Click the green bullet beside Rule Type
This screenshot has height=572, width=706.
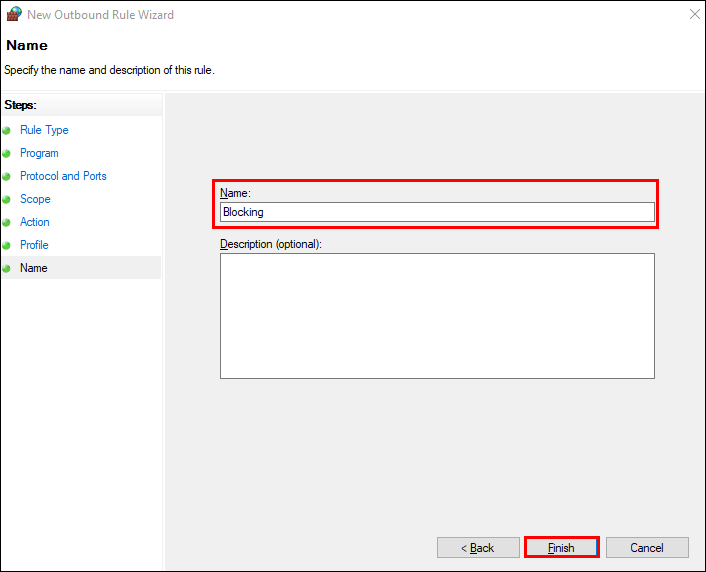click(x=6, y=130)
